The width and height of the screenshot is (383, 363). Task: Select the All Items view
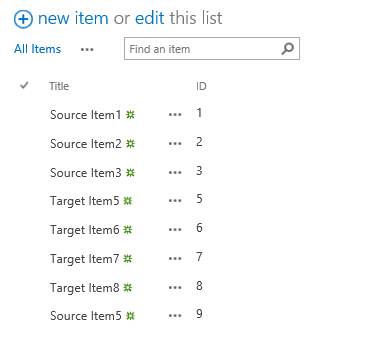[x=37, y=49]
